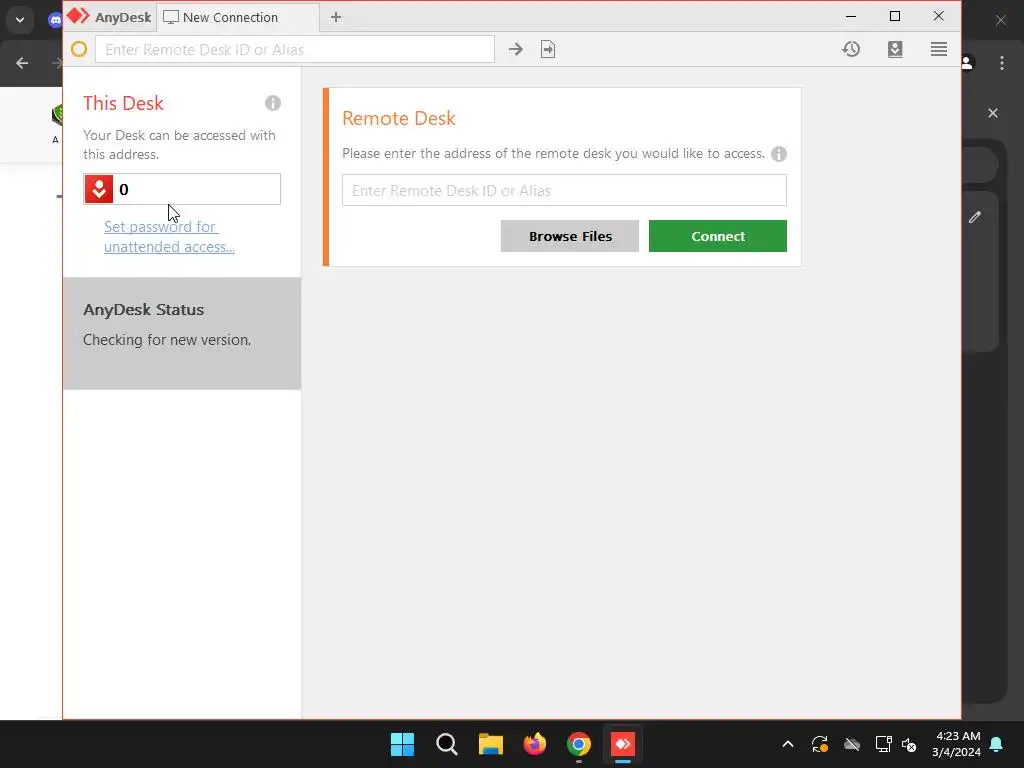Click the Browse Files button

point(569,236)
